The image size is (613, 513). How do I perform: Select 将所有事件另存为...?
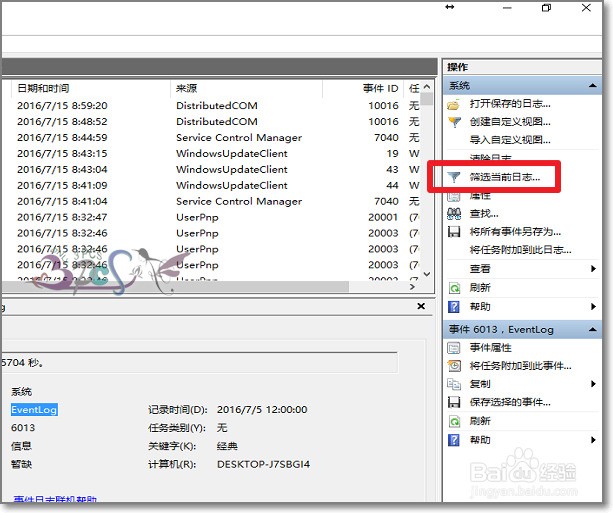[515, 232]
